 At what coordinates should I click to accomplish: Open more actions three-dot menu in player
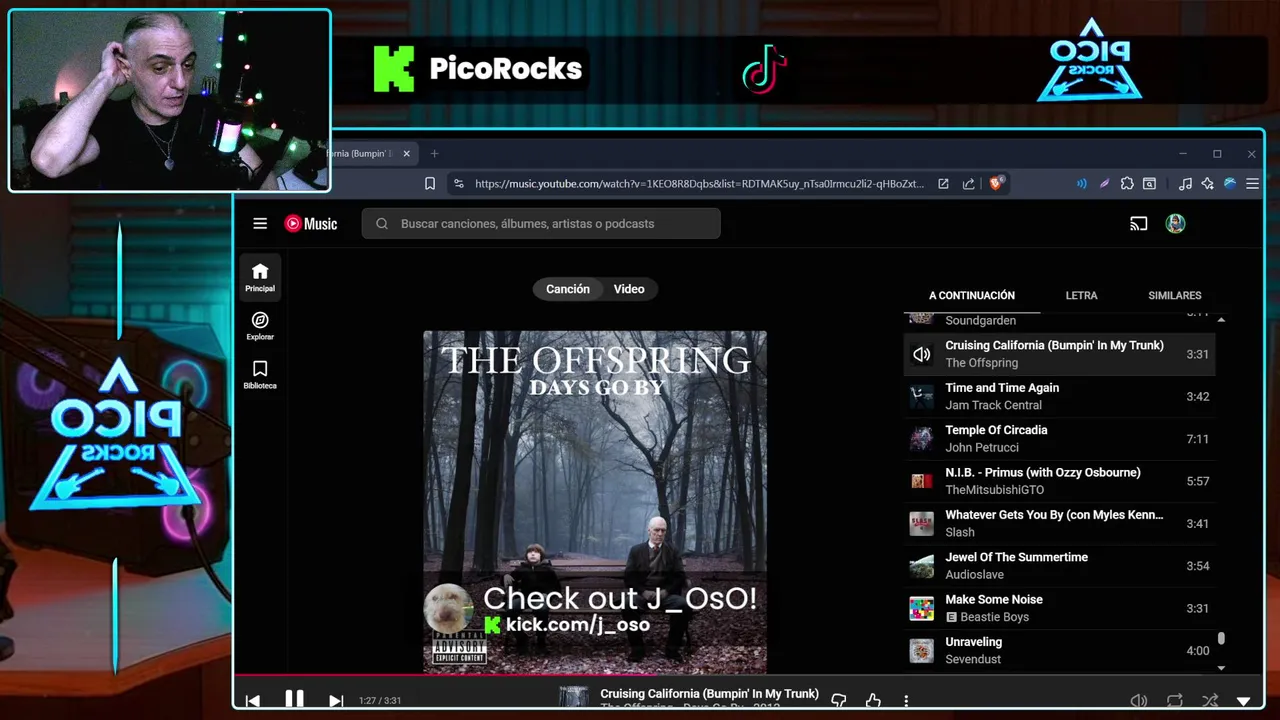tap(906, 701)
